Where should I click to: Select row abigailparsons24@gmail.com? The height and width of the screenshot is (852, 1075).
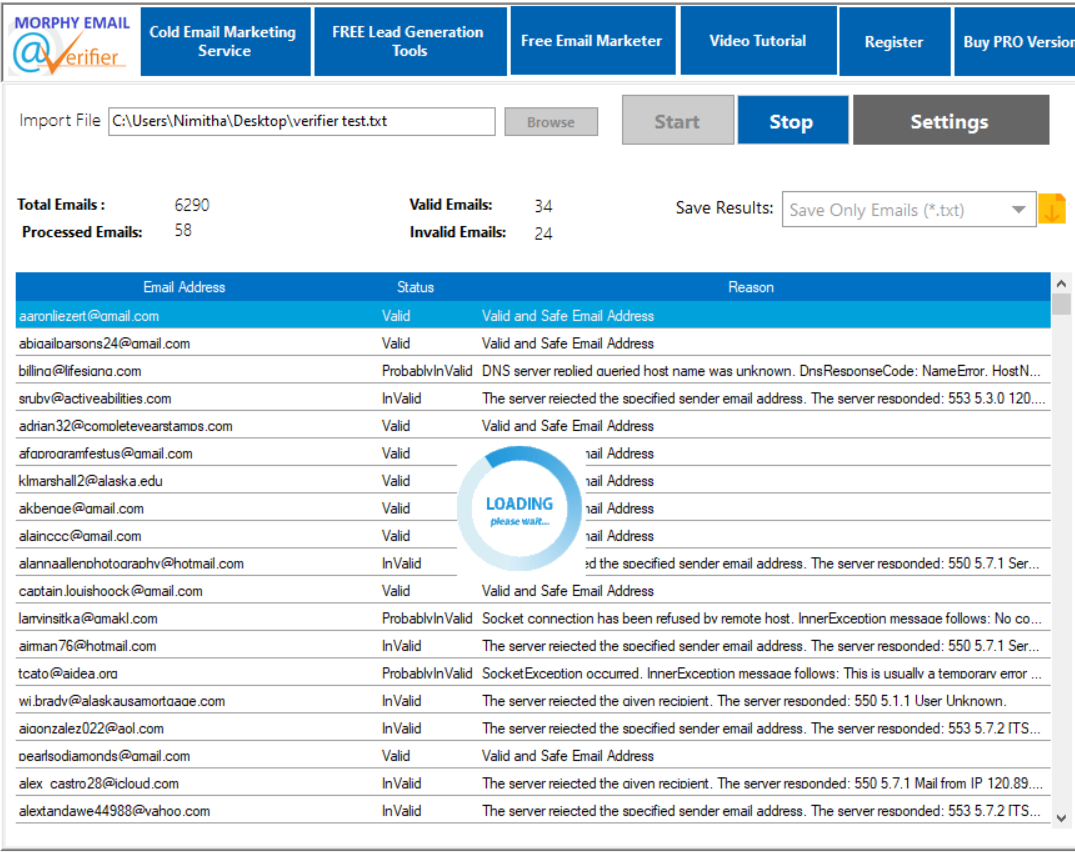[x=533, y=343]
